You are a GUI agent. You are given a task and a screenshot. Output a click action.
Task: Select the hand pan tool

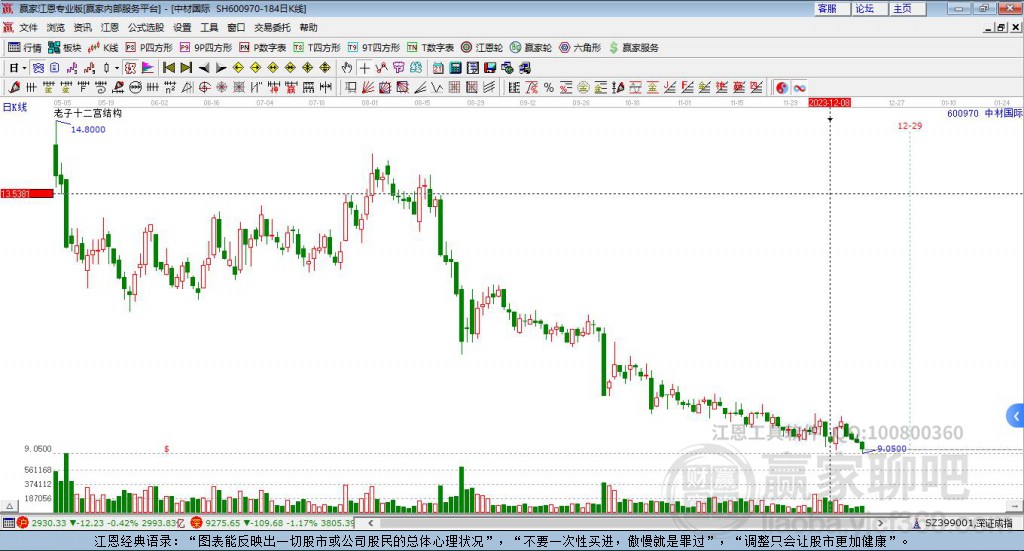pyautogui.click(x=347, y=68)
